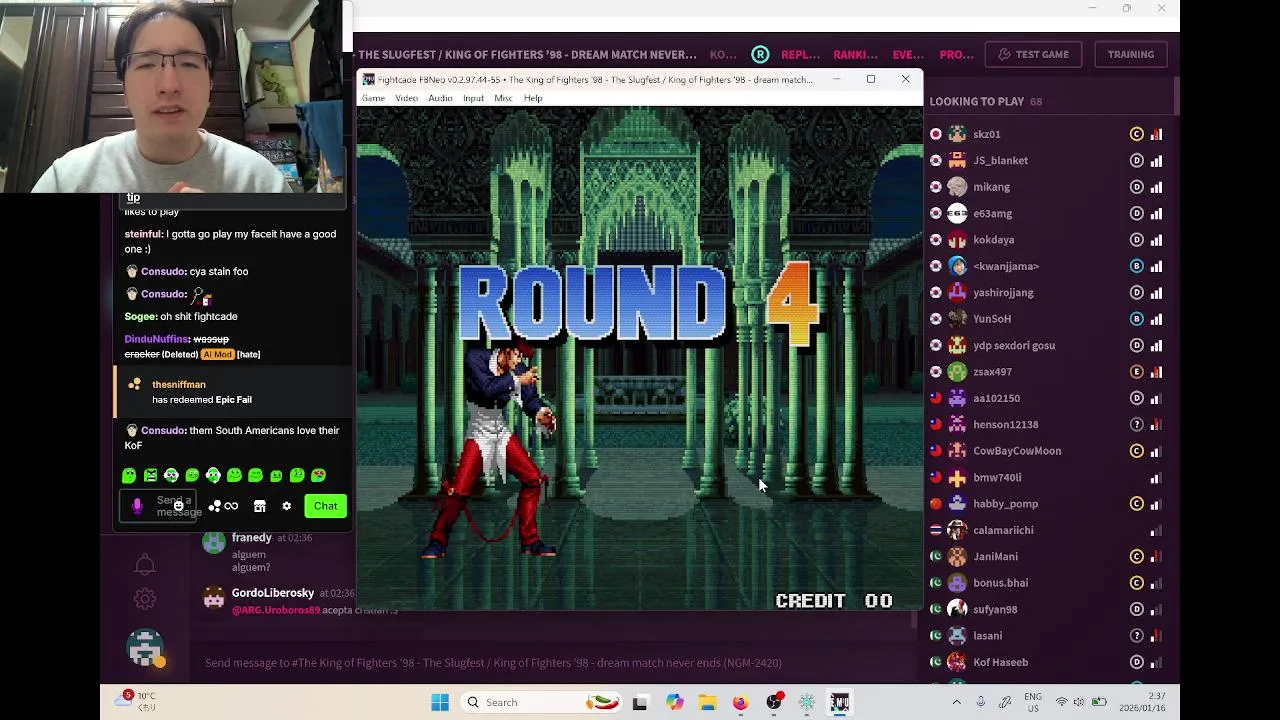Show hidden system tray icons chevron

[x=956, y=702]
